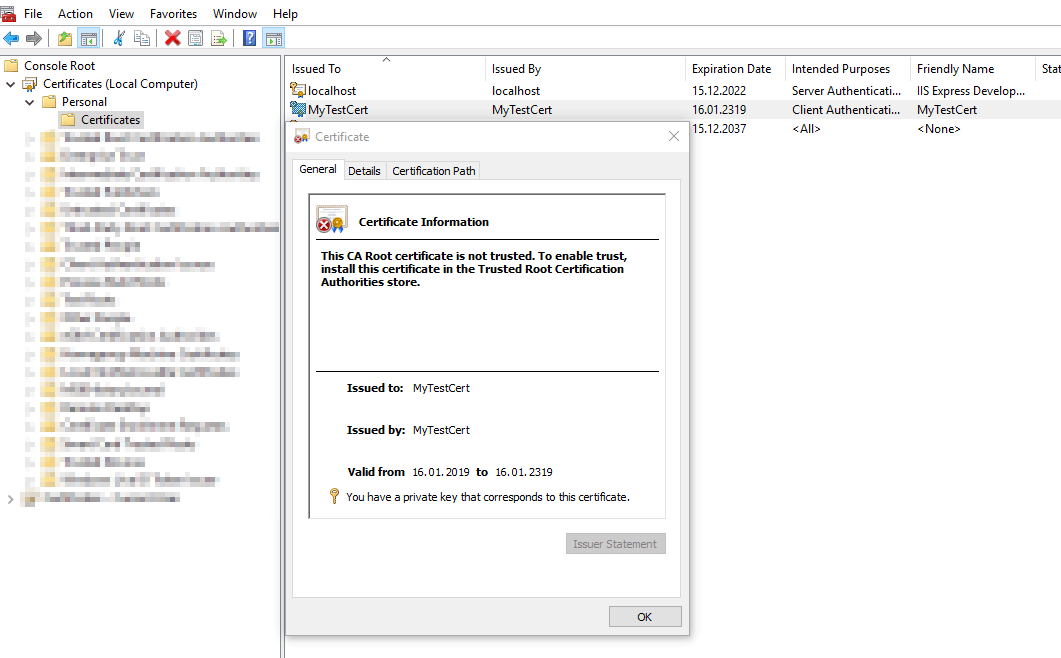
Task: Switch to the Details tab
Action: [x=364, y=170]
